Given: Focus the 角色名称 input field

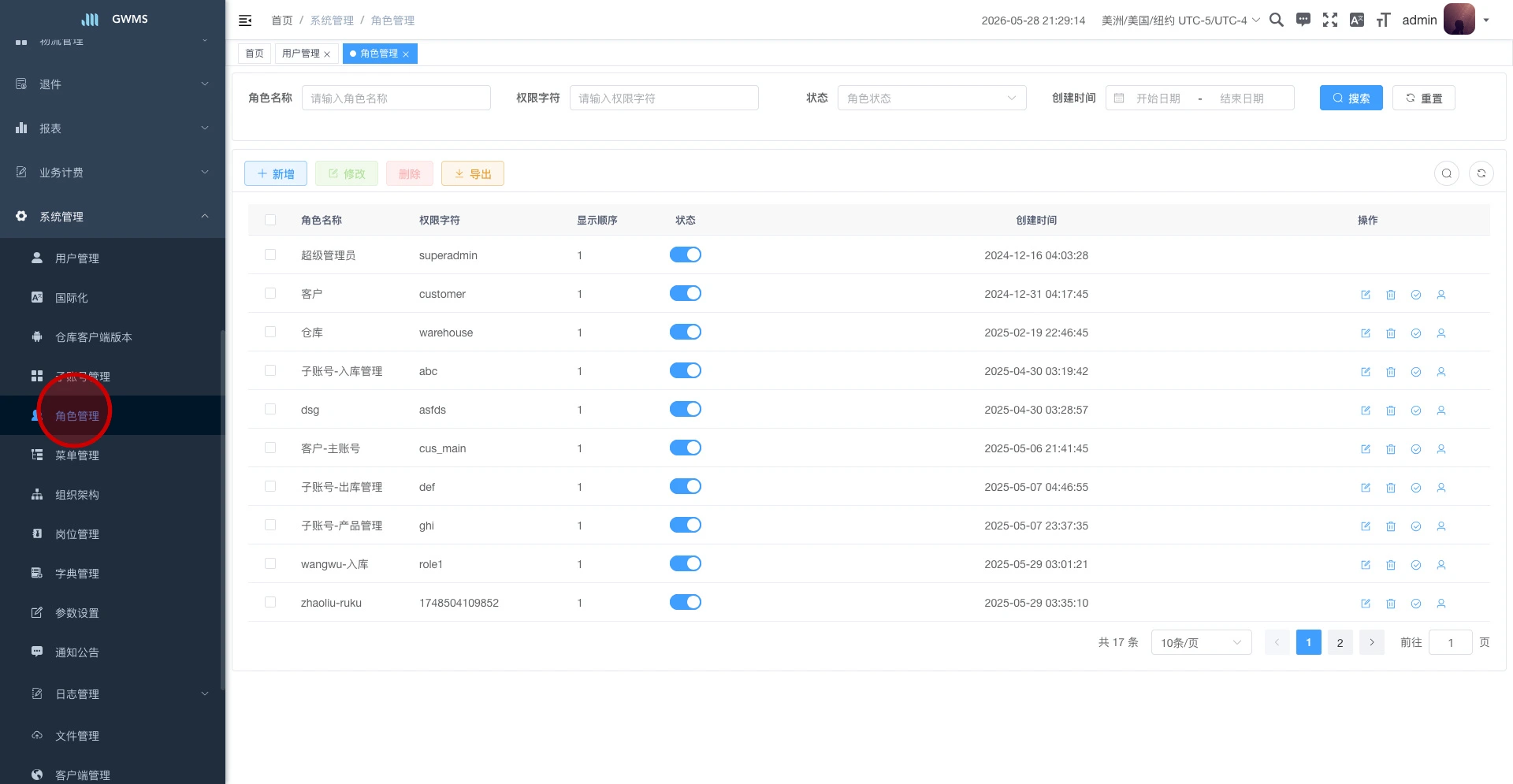Looking at the screenshot, I should coord(396,98).
